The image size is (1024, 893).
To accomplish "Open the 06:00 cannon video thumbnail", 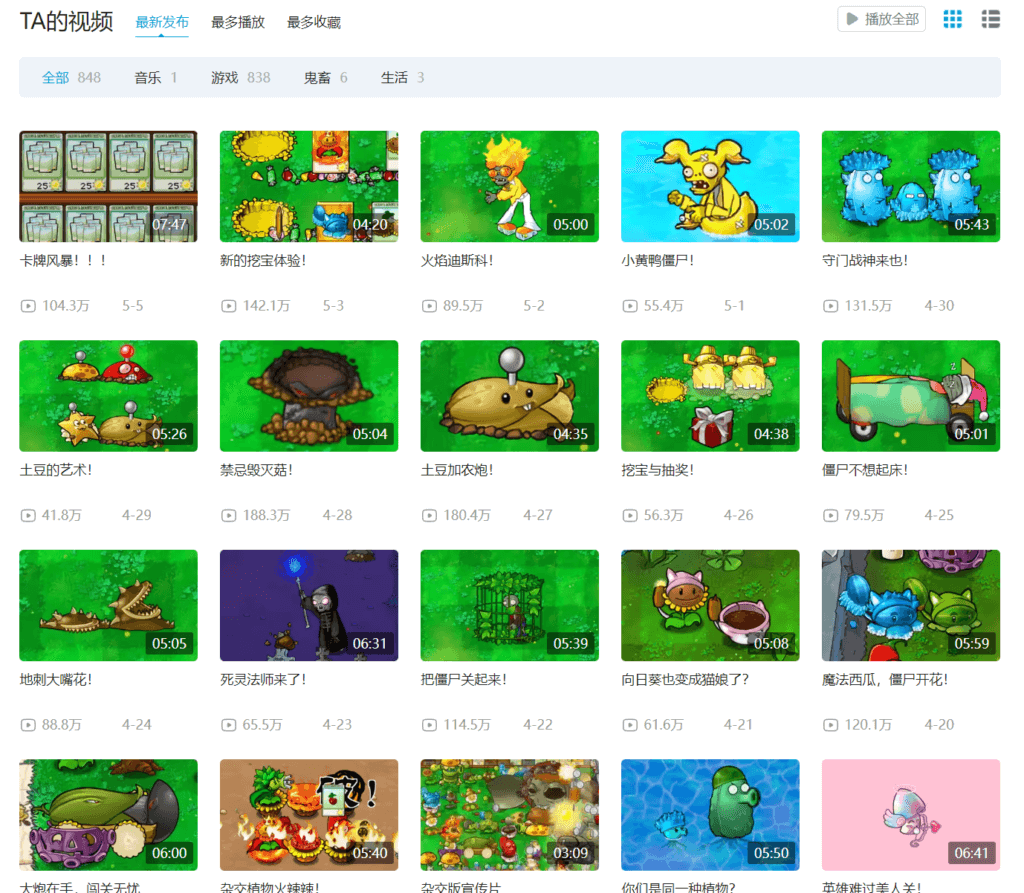I will (108, 815).
